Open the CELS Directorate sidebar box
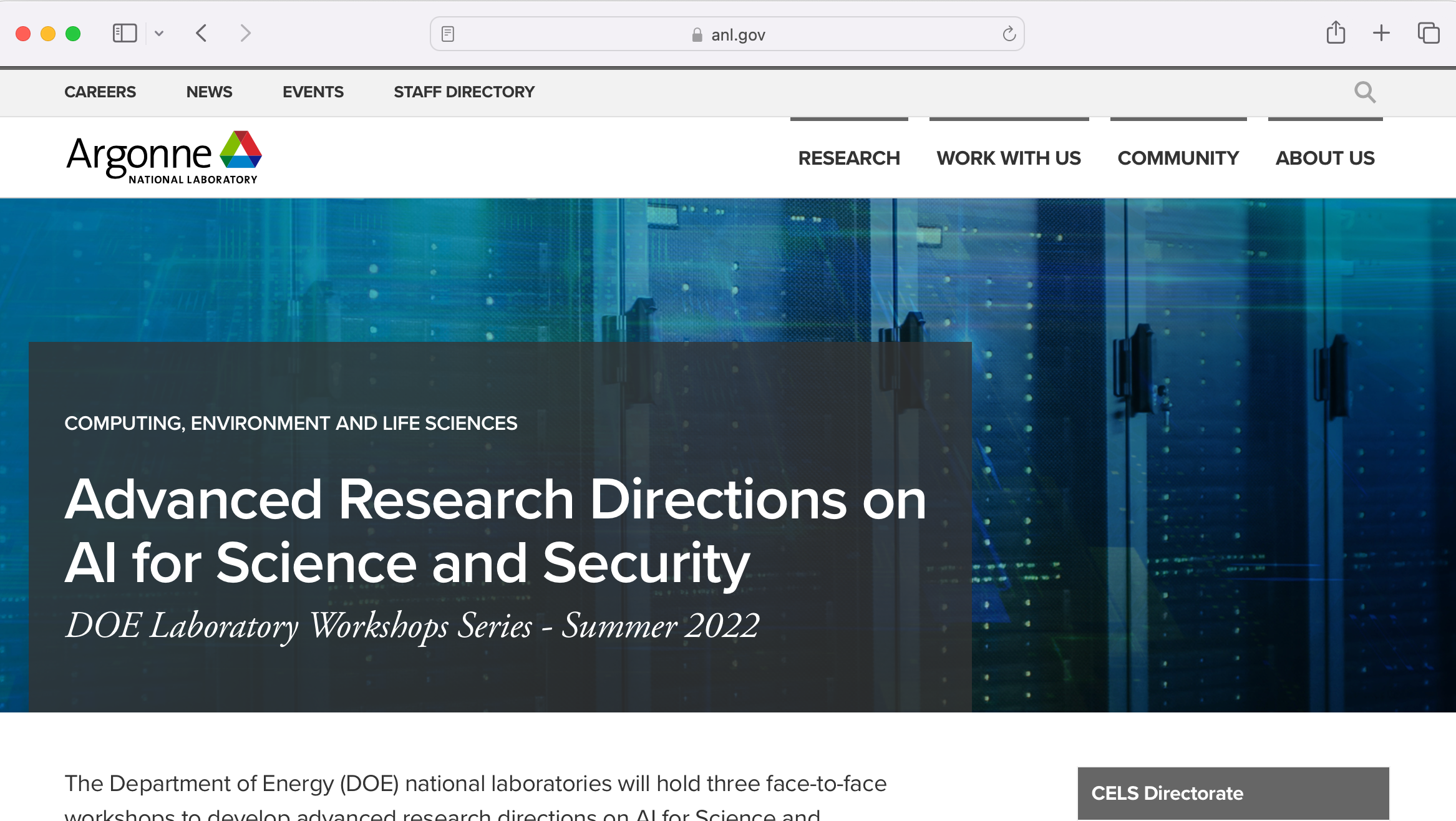Viewport: 1456px width, 821px height. 1233,794
